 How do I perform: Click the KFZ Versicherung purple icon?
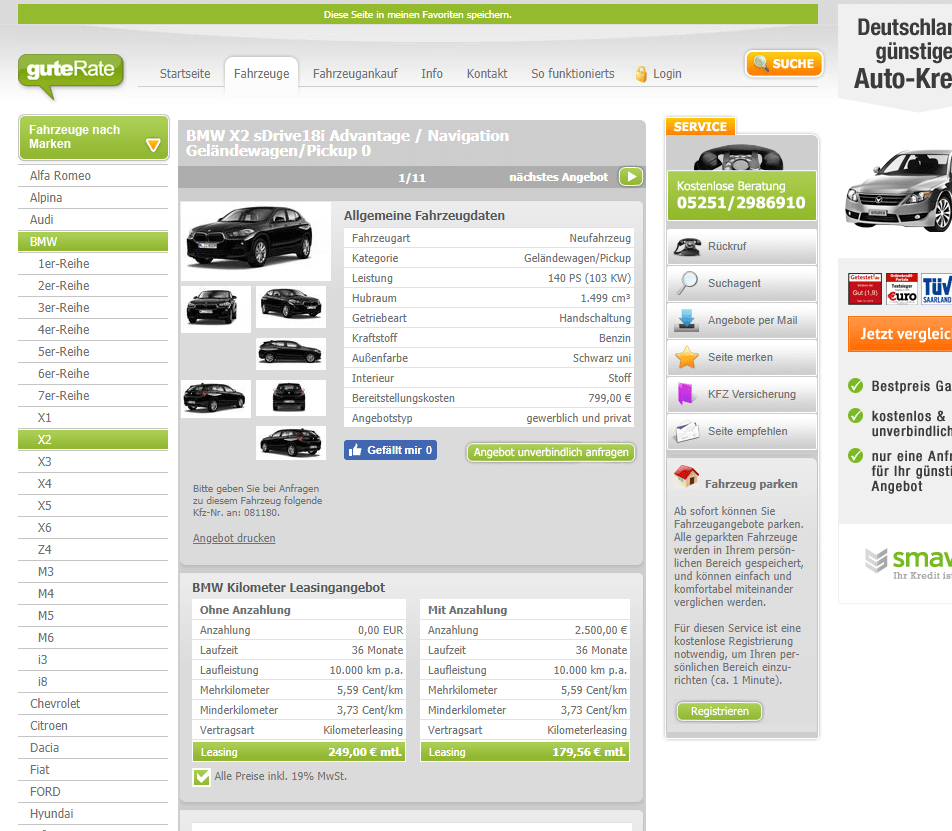pos(686,394)
